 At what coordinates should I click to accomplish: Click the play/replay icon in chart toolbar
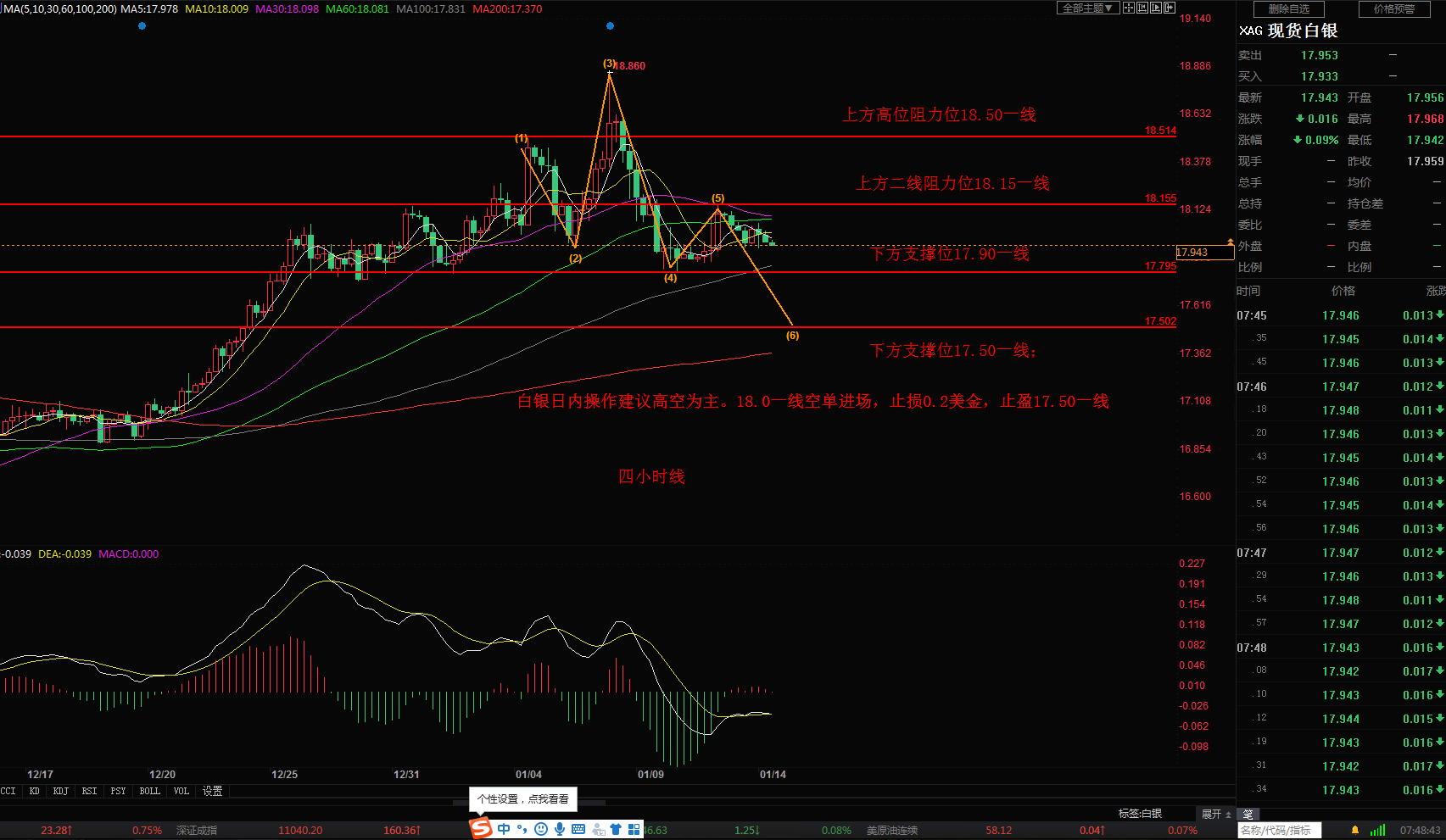[x=1156, y=8]
